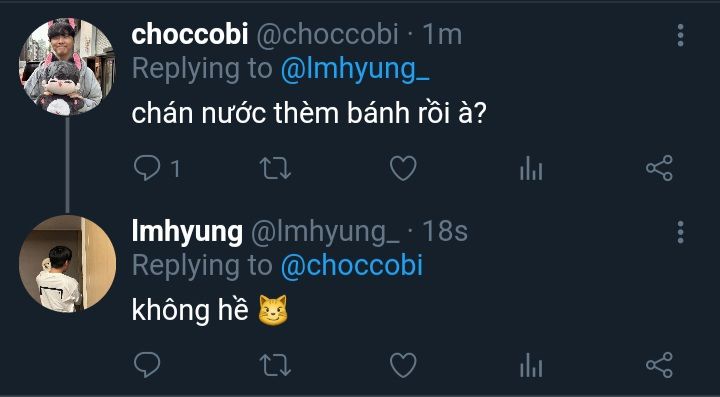The height and width of the screenshot is (397, 720).
Task: View analytics for choccobi's tweet
Action: (531, 168)
